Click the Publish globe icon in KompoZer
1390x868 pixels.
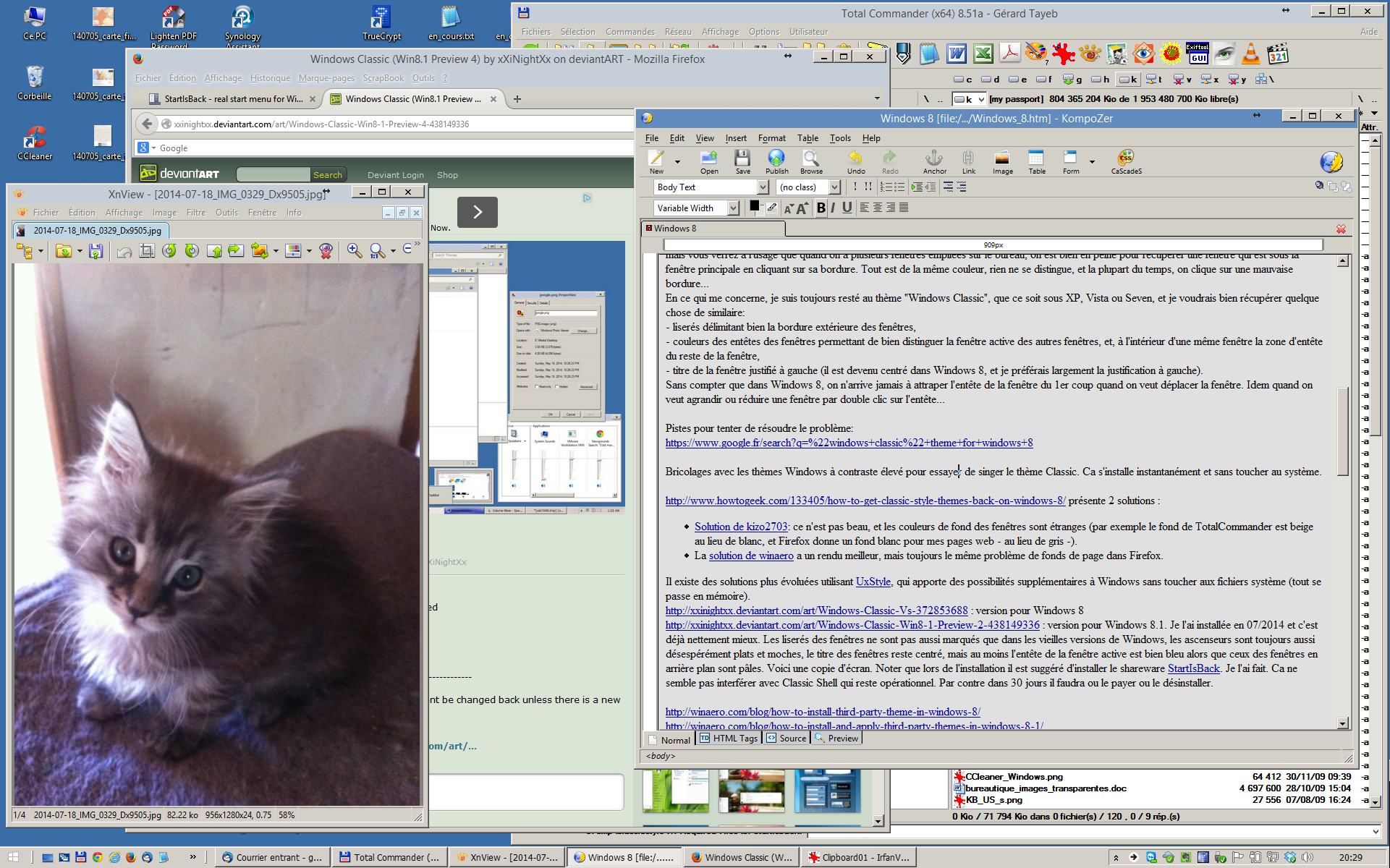click(776, 161)
